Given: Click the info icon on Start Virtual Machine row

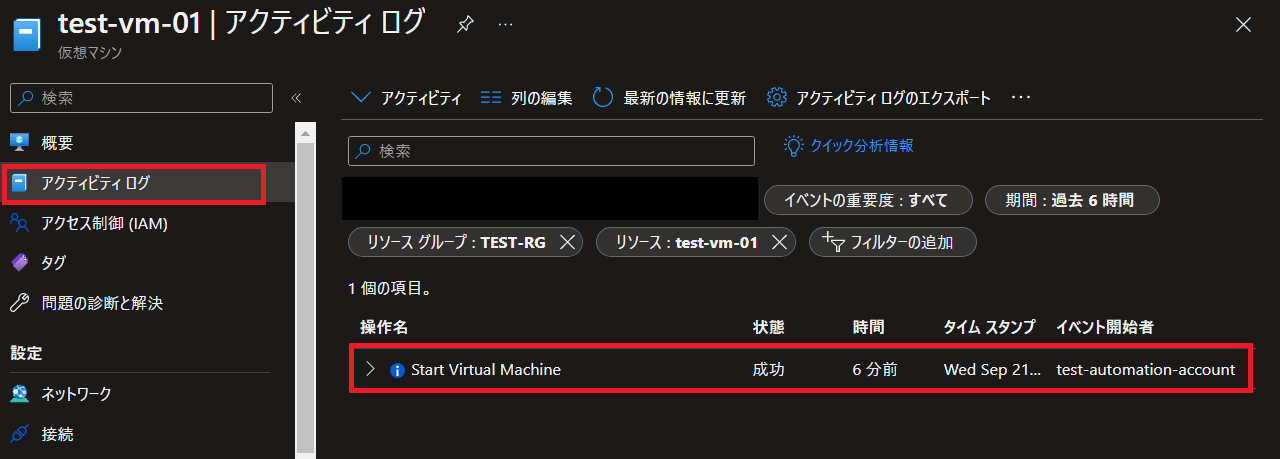Looking at the screenshot, I should tap(397, 370).
